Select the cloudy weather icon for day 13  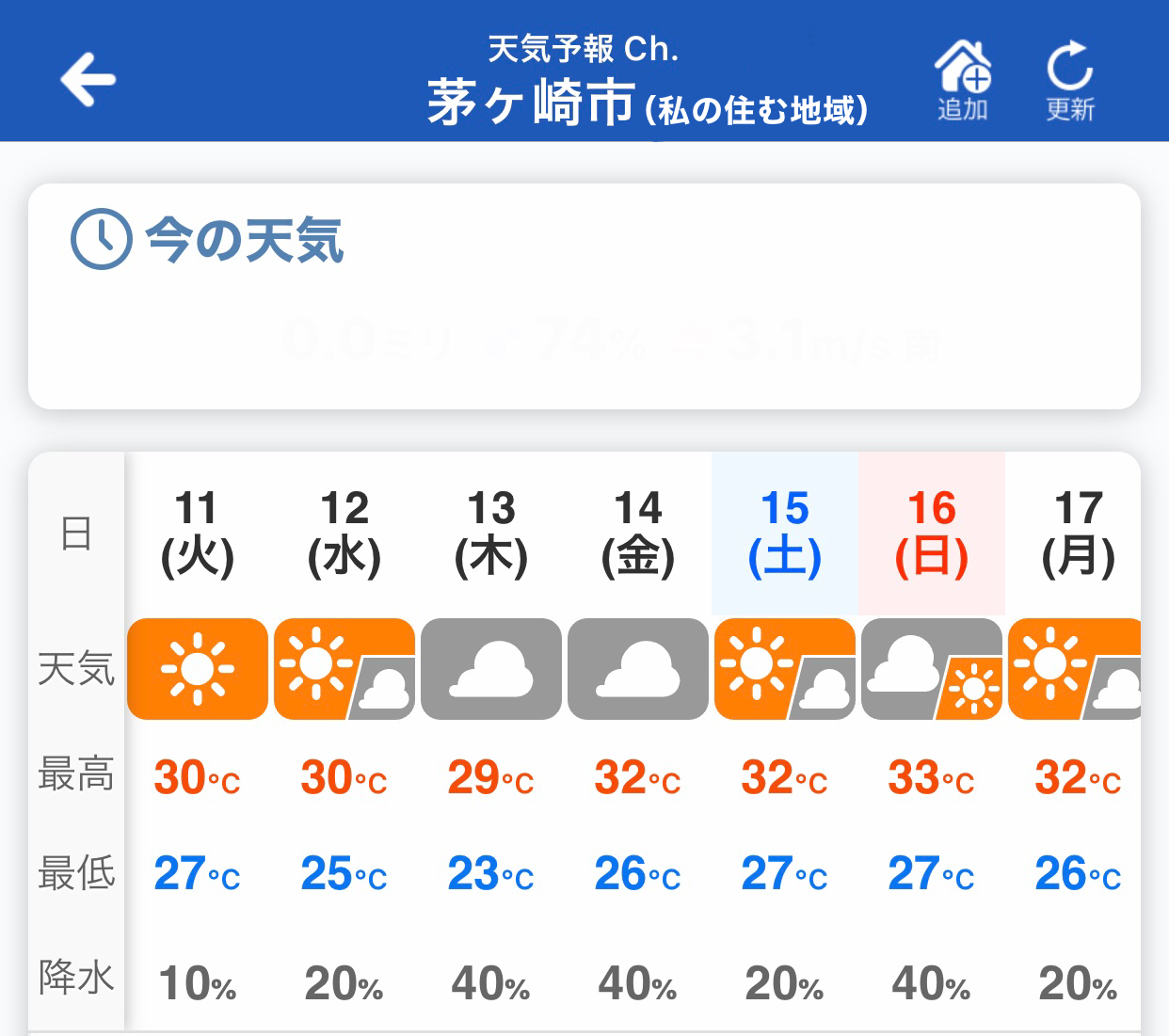[x=491, y=669]
